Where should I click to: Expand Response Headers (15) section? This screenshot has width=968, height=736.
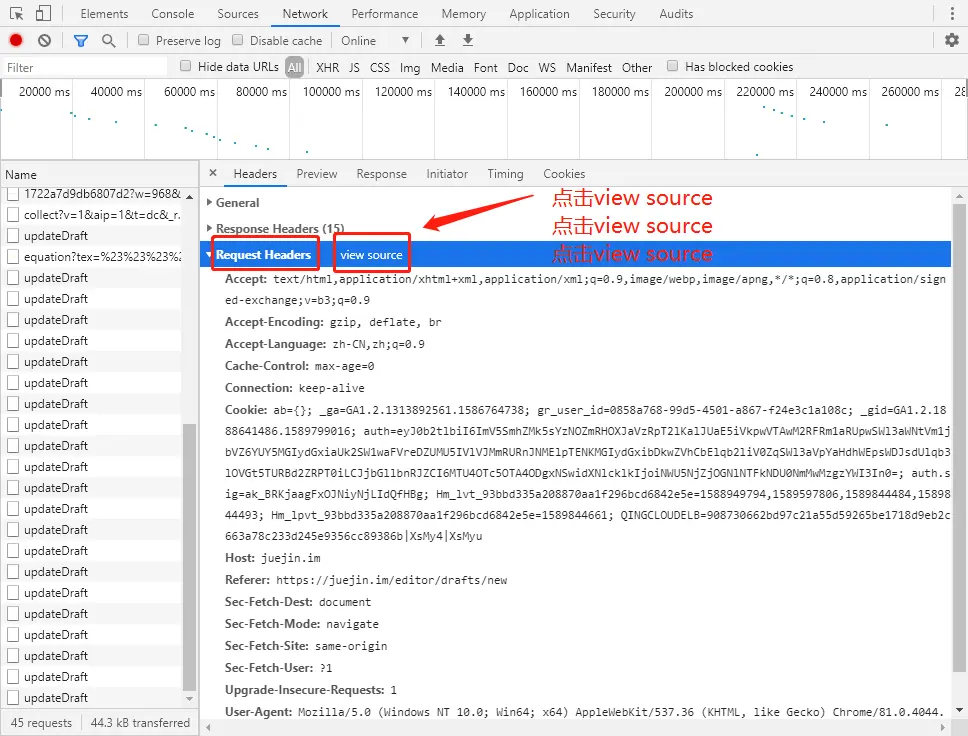tap(275, 228)
